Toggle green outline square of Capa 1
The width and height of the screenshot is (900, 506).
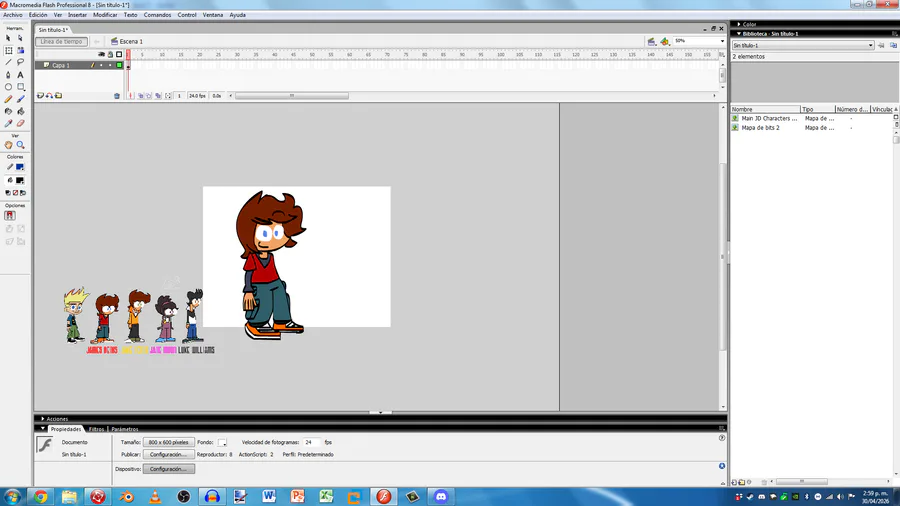pyautogui.click(x=119, y=65)
